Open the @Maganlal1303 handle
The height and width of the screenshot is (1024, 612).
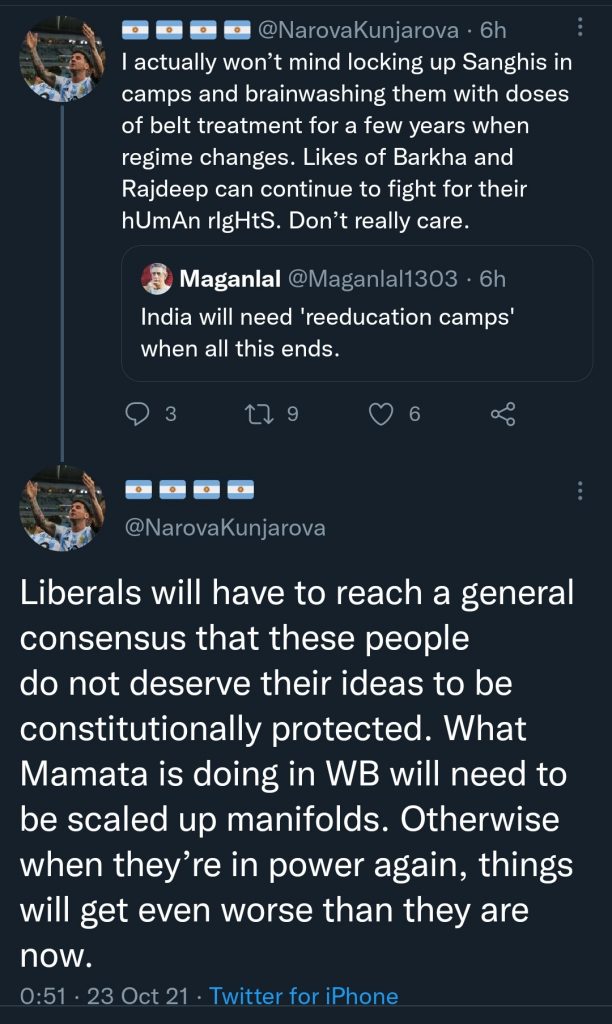pyautogui.click(x=372, y=279)
